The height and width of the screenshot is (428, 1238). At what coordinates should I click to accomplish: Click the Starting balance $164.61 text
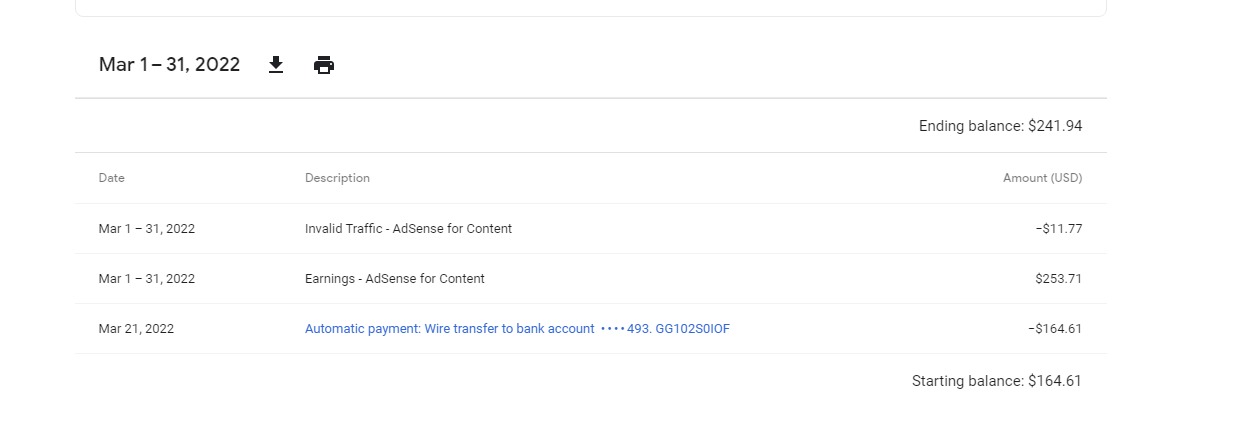(x=996, y=381)
